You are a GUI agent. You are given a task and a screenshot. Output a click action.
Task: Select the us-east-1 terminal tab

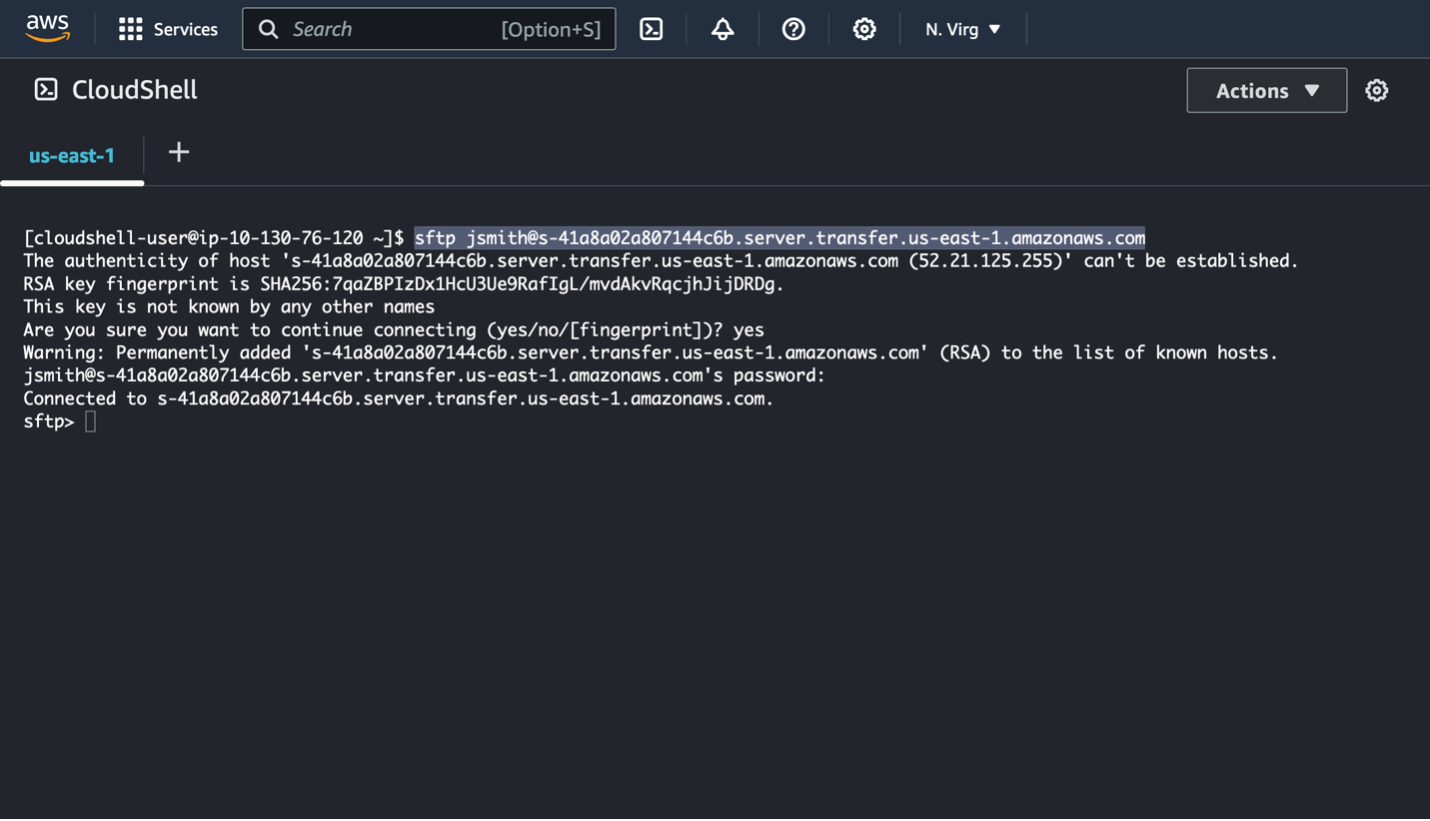coord(72,156)
